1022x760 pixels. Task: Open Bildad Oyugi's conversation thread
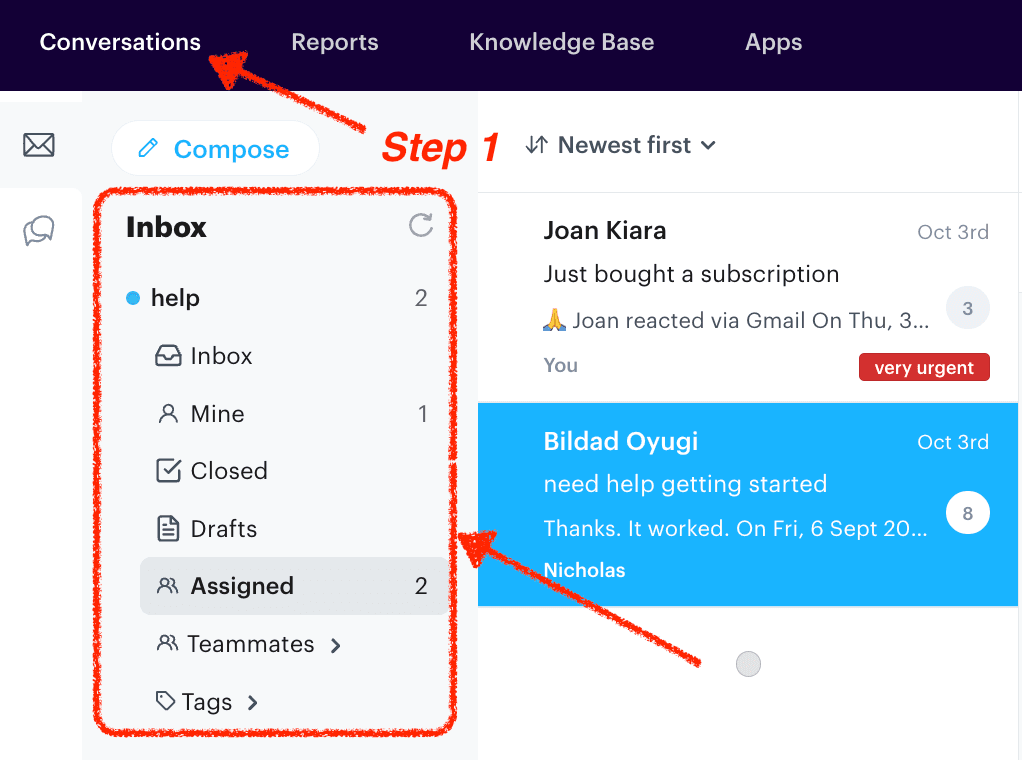click(x=700, y=483)
